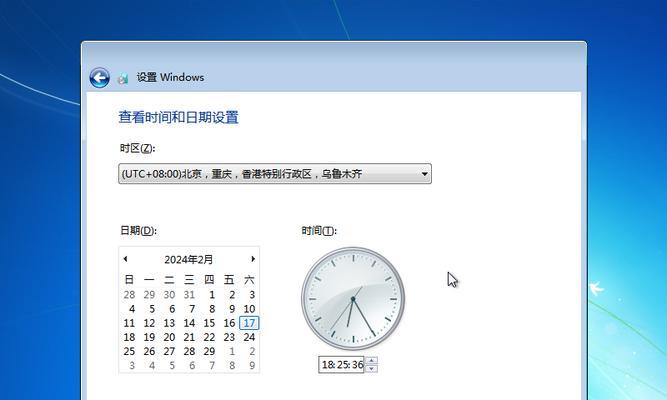Click the 时间(T) label
This screenshot has width=667, height=400.
point(319,231)
